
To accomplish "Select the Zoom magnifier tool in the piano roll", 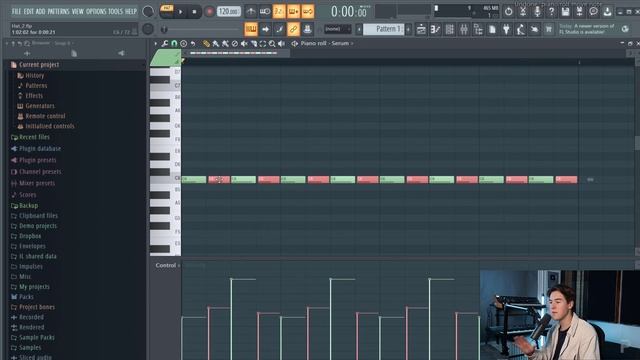I will point(272,44).
